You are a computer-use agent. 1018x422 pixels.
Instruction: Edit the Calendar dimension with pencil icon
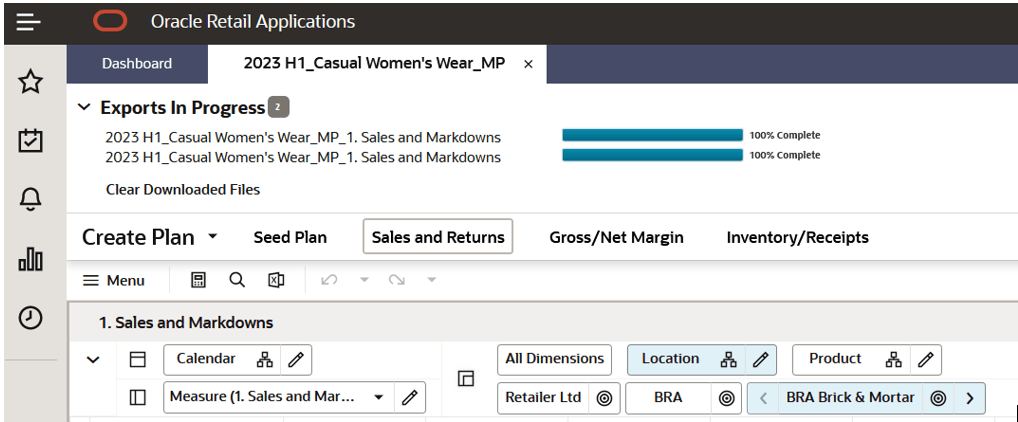pyautogui.click(x=296, y=359)
